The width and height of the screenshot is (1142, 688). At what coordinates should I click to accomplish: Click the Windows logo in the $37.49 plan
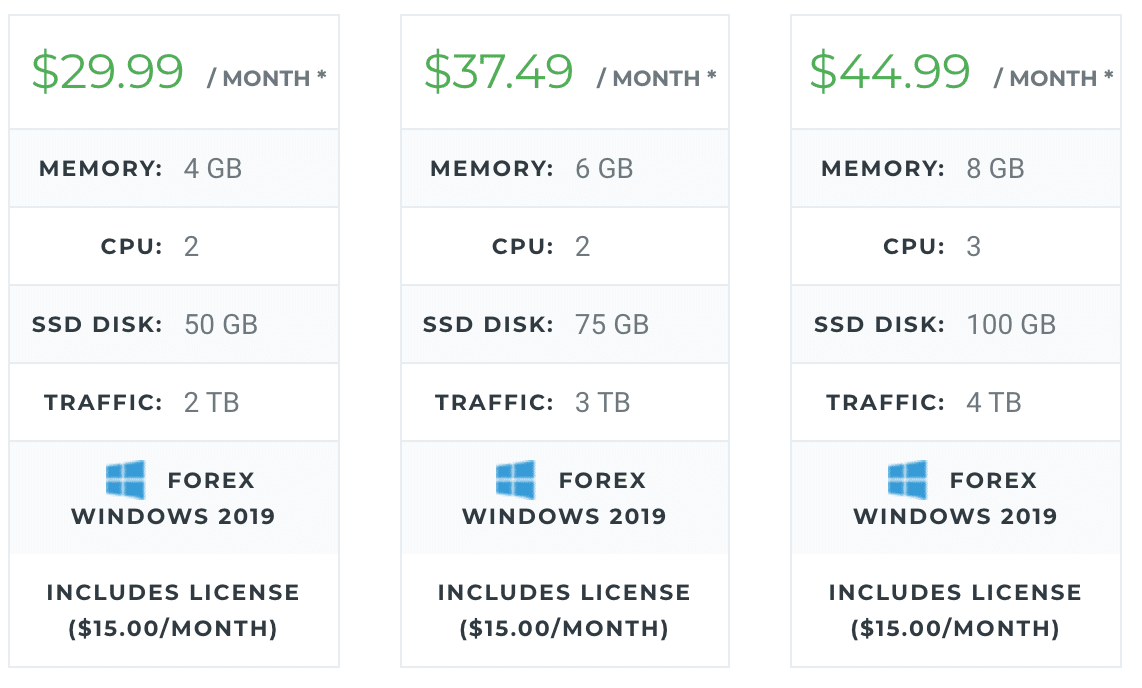coord(516,480)
